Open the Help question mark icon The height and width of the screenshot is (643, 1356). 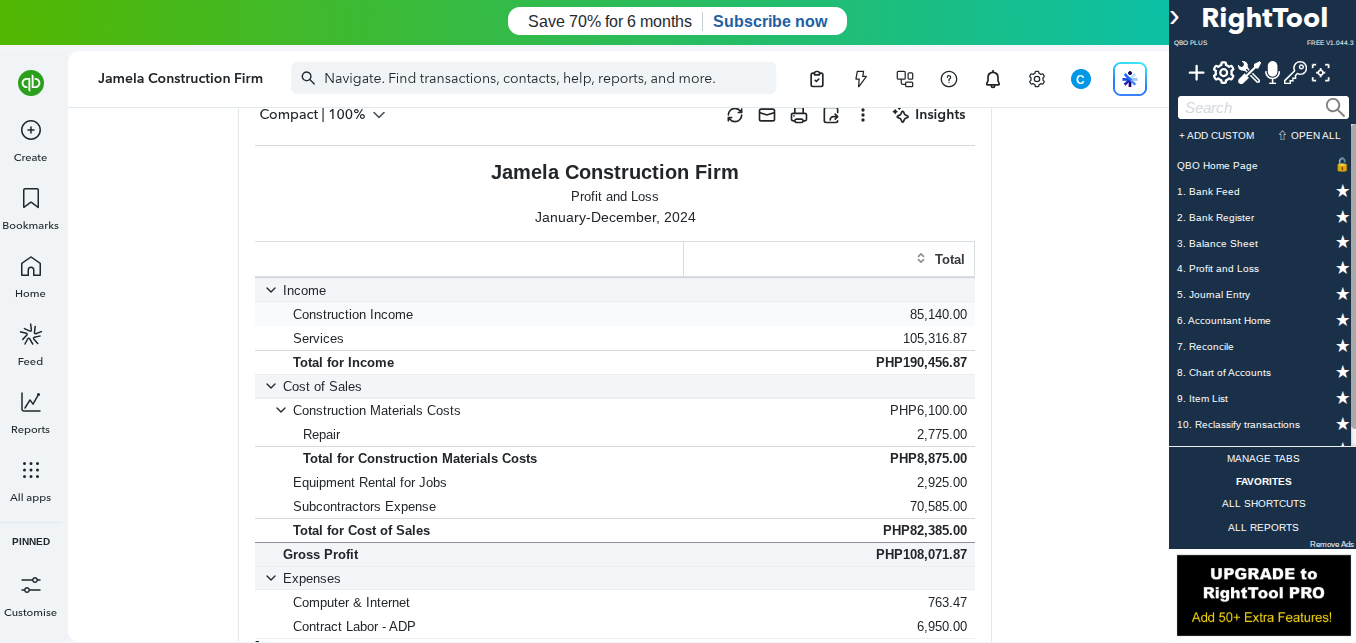[949, 79]
